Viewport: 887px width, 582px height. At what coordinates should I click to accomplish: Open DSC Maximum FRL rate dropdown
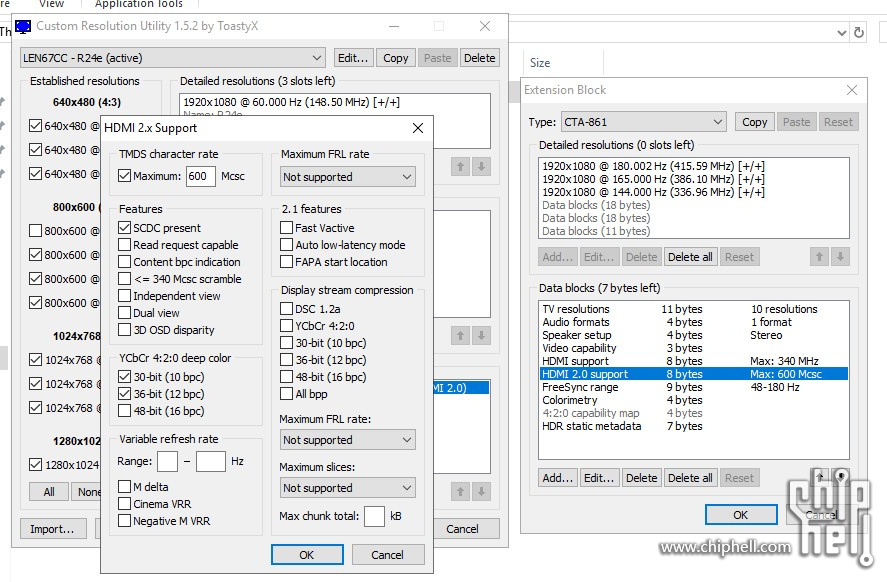click(347, 439)
